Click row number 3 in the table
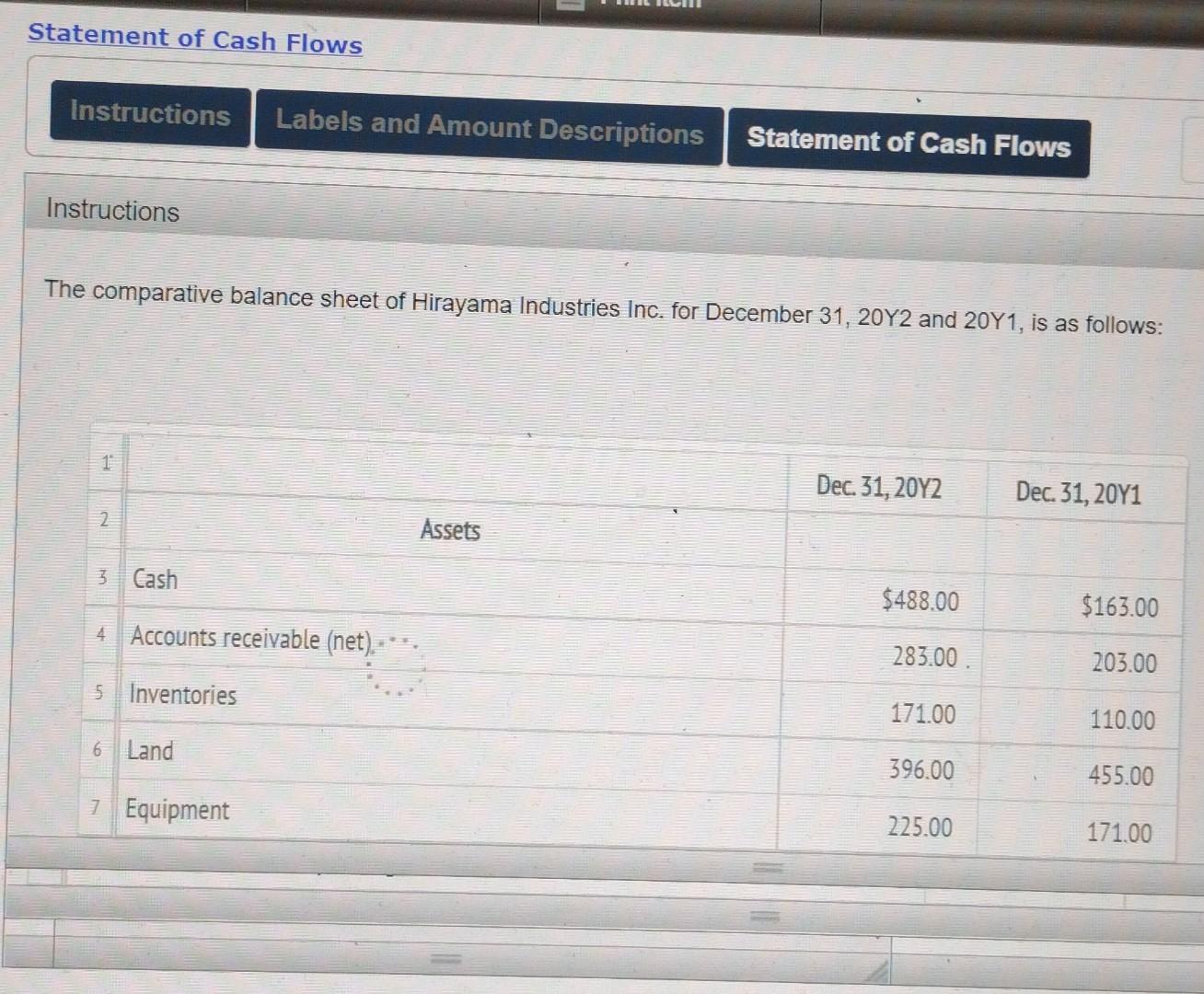Screen dimensions: 1204x994 click(103, 578)
